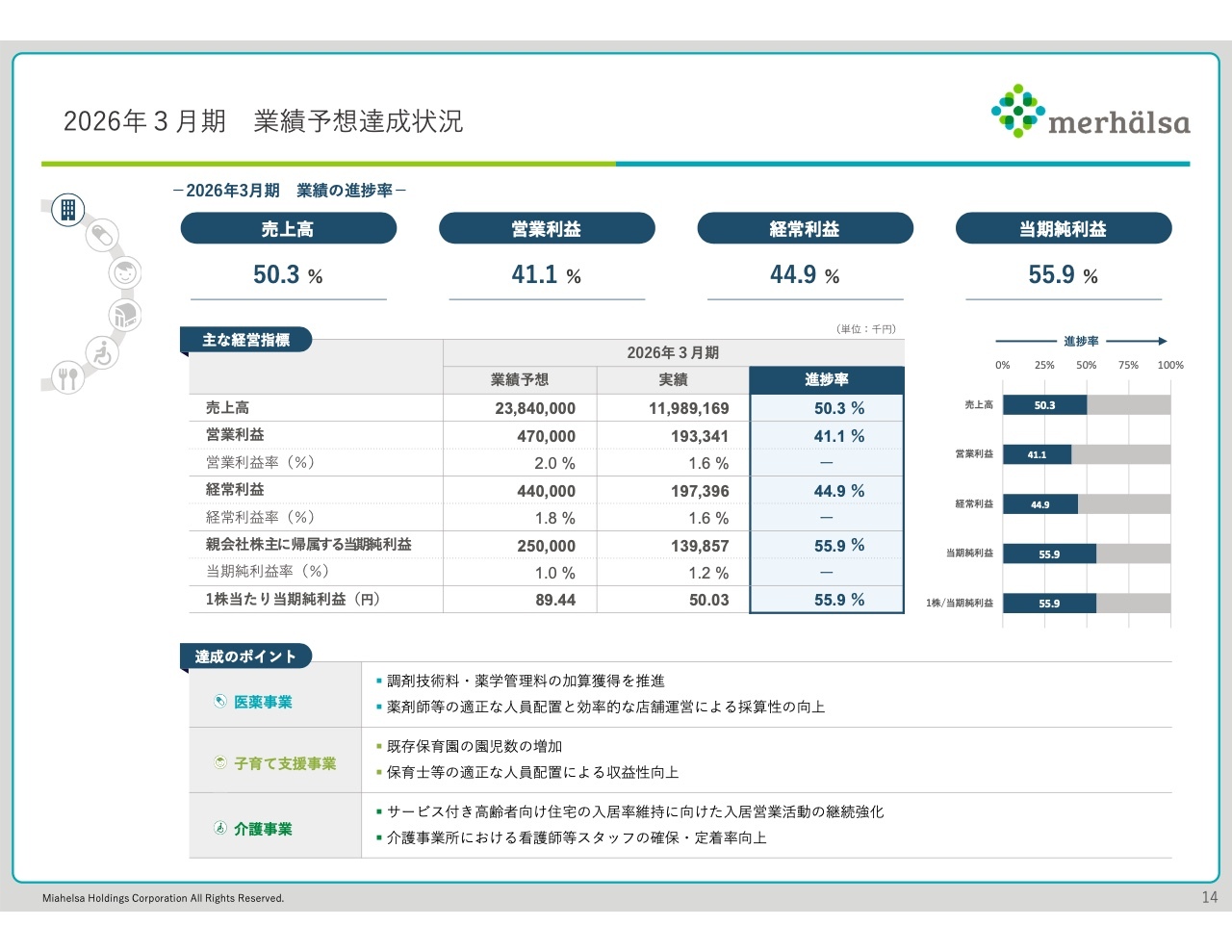Click the merhälsa logo
The height and width of the screenshot is (952, 1232).
click(1091, 112)
